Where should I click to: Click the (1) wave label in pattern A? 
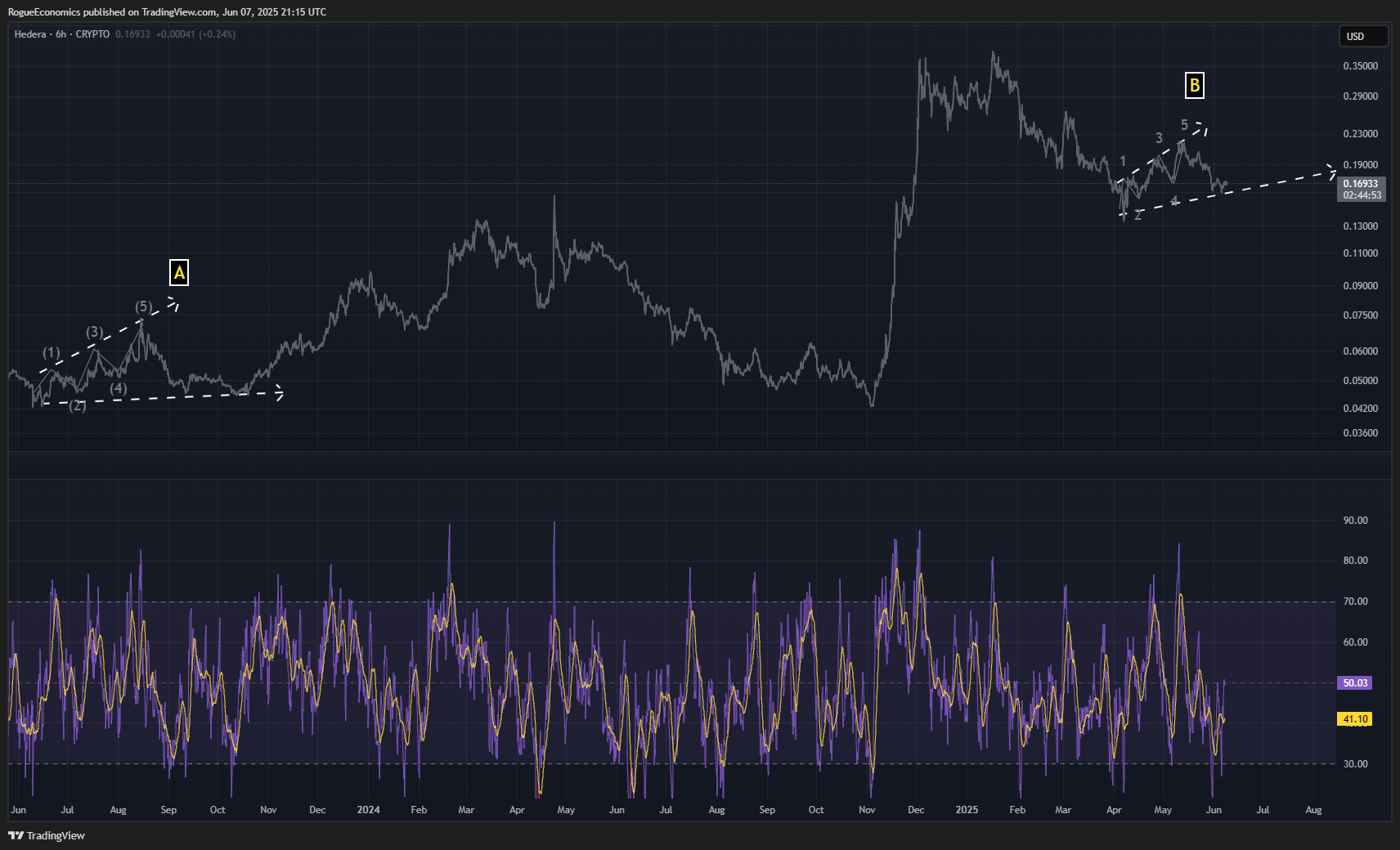pos(52,353)
